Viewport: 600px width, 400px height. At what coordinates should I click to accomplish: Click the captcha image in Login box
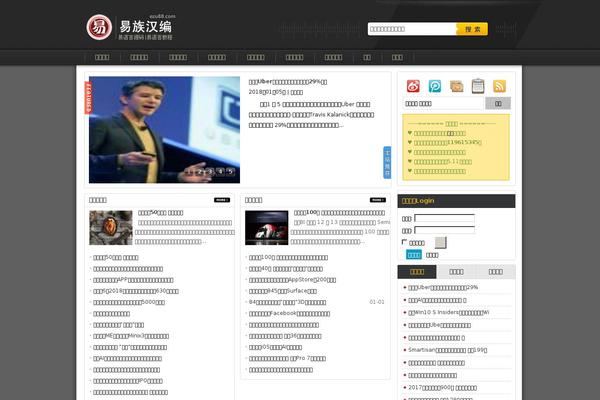pos(440,243)
